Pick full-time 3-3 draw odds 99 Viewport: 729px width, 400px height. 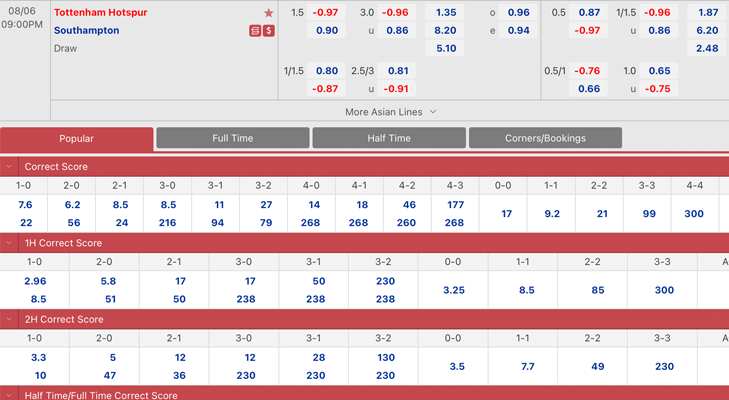(x=649, y=213)
